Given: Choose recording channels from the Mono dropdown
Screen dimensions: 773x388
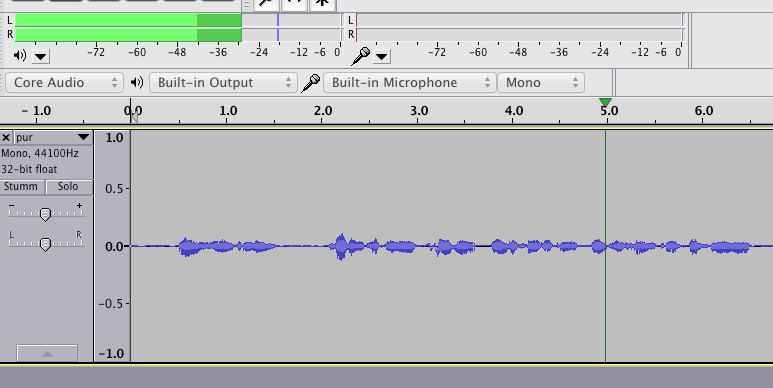Looking at the screenshot, I should click(541, 82).
